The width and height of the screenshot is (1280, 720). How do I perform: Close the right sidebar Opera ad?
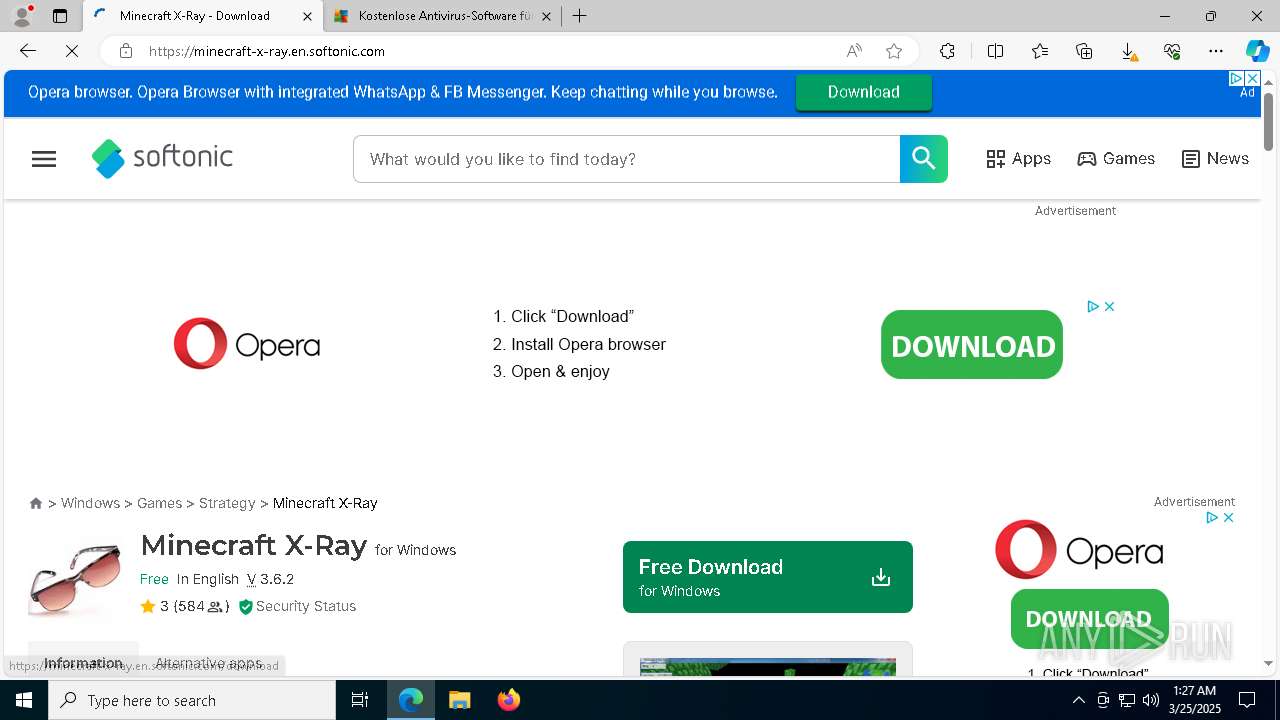coord(1228,517)
